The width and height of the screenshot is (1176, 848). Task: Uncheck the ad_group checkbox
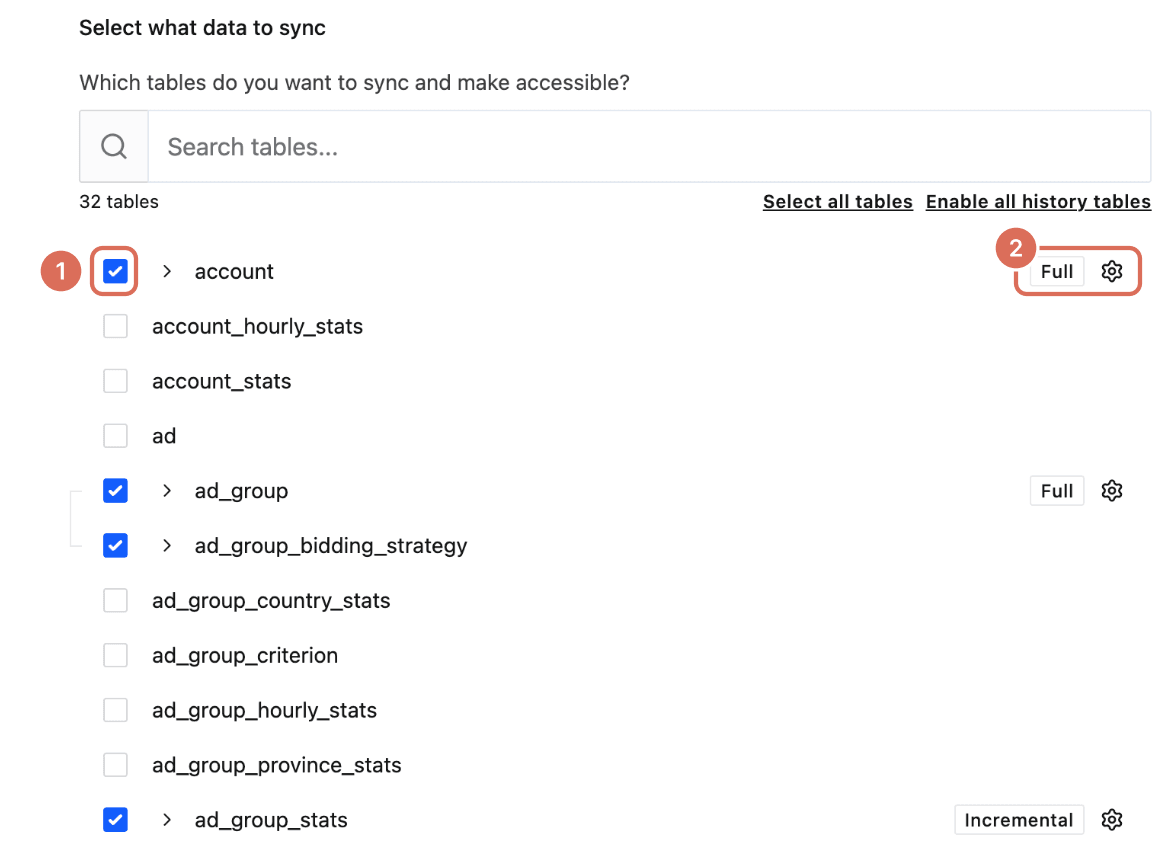(x=116, y=490)
